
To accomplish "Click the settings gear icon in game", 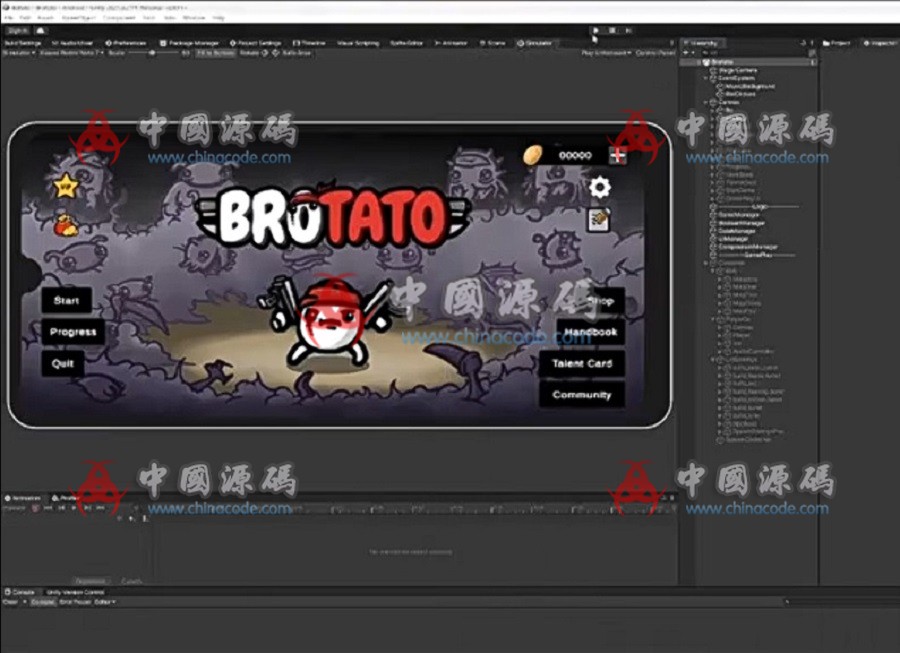I will (599, 187).
